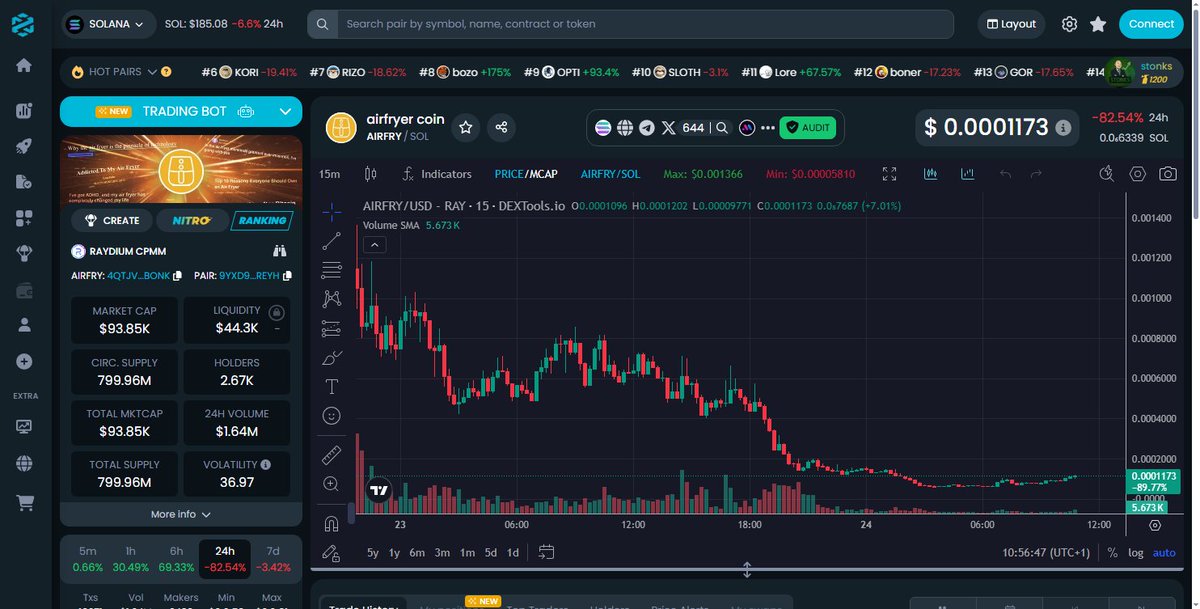Click the NITRO button

pyautogui.click(x=191, y=220)
